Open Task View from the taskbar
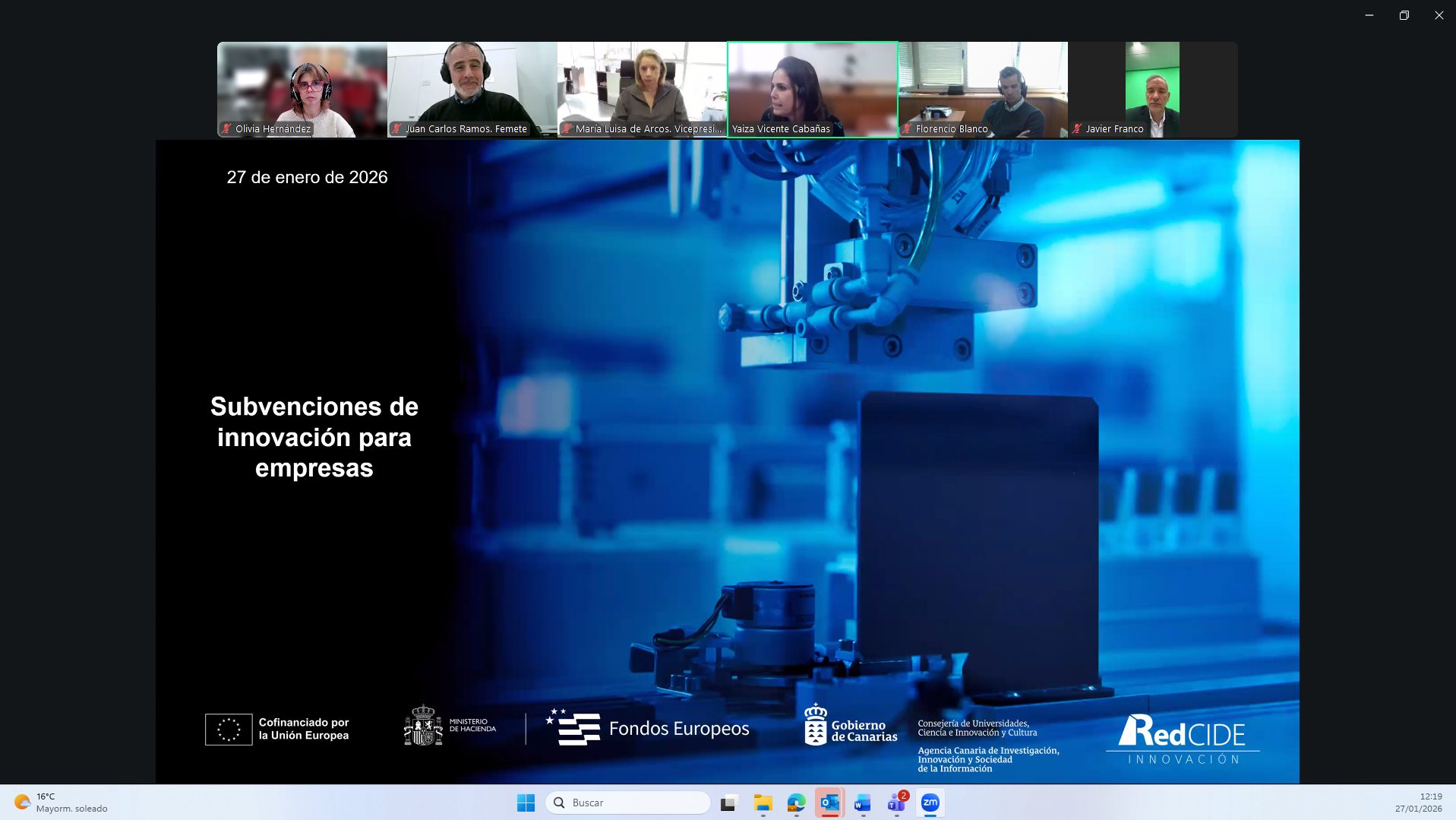This screenshot has height=820, width=1456. [x=729, y=803]
